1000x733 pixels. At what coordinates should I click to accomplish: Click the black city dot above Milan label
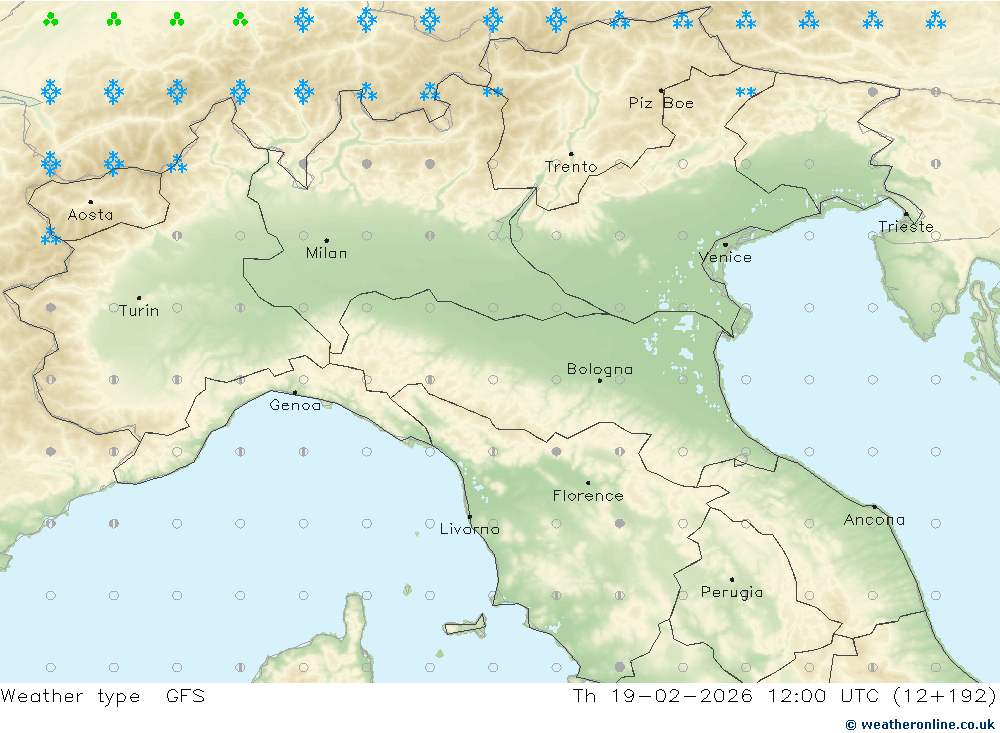tap(327, 241)
